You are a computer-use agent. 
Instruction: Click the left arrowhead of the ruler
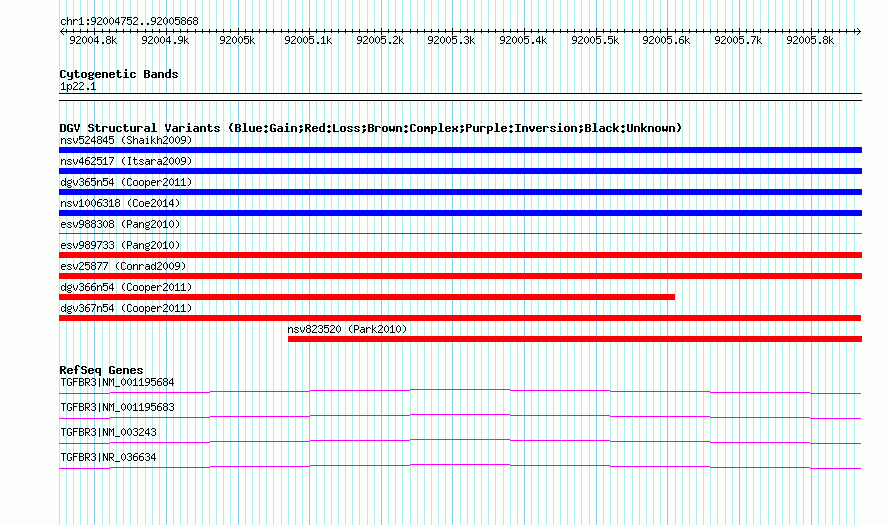click(62, 31)
